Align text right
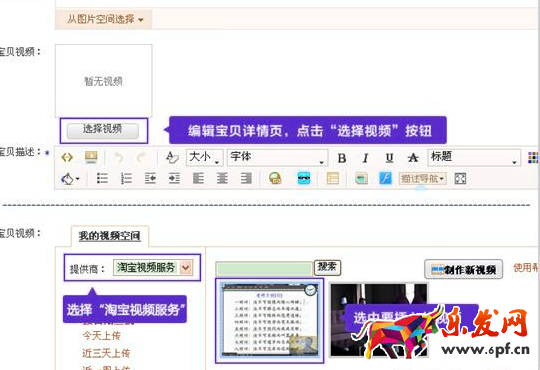 [246, 178]
